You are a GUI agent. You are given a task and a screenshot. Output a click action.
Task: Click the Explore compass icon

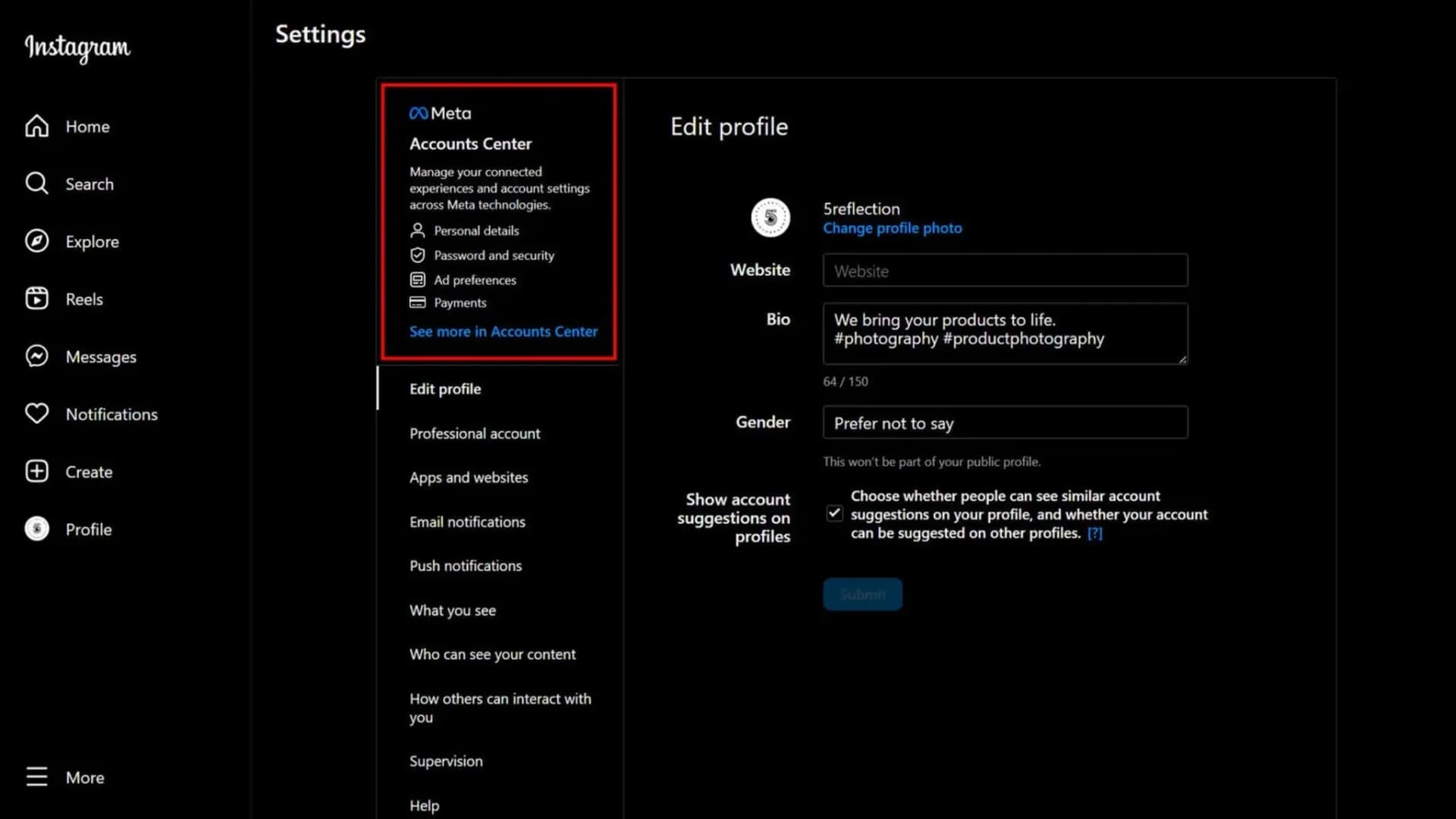point(36,241)
